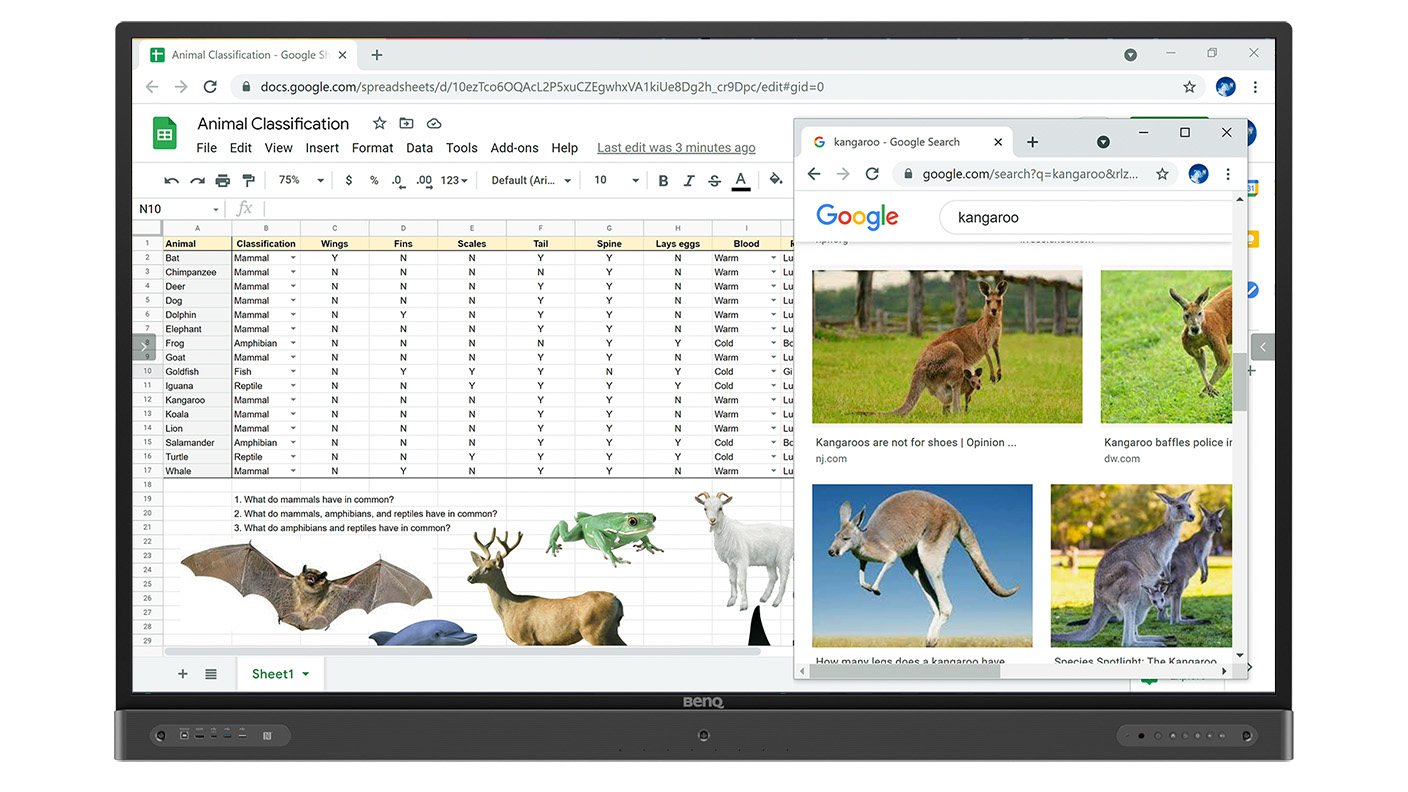
Task: Toggle bold formatting
Action: click(x=663, y=180)
